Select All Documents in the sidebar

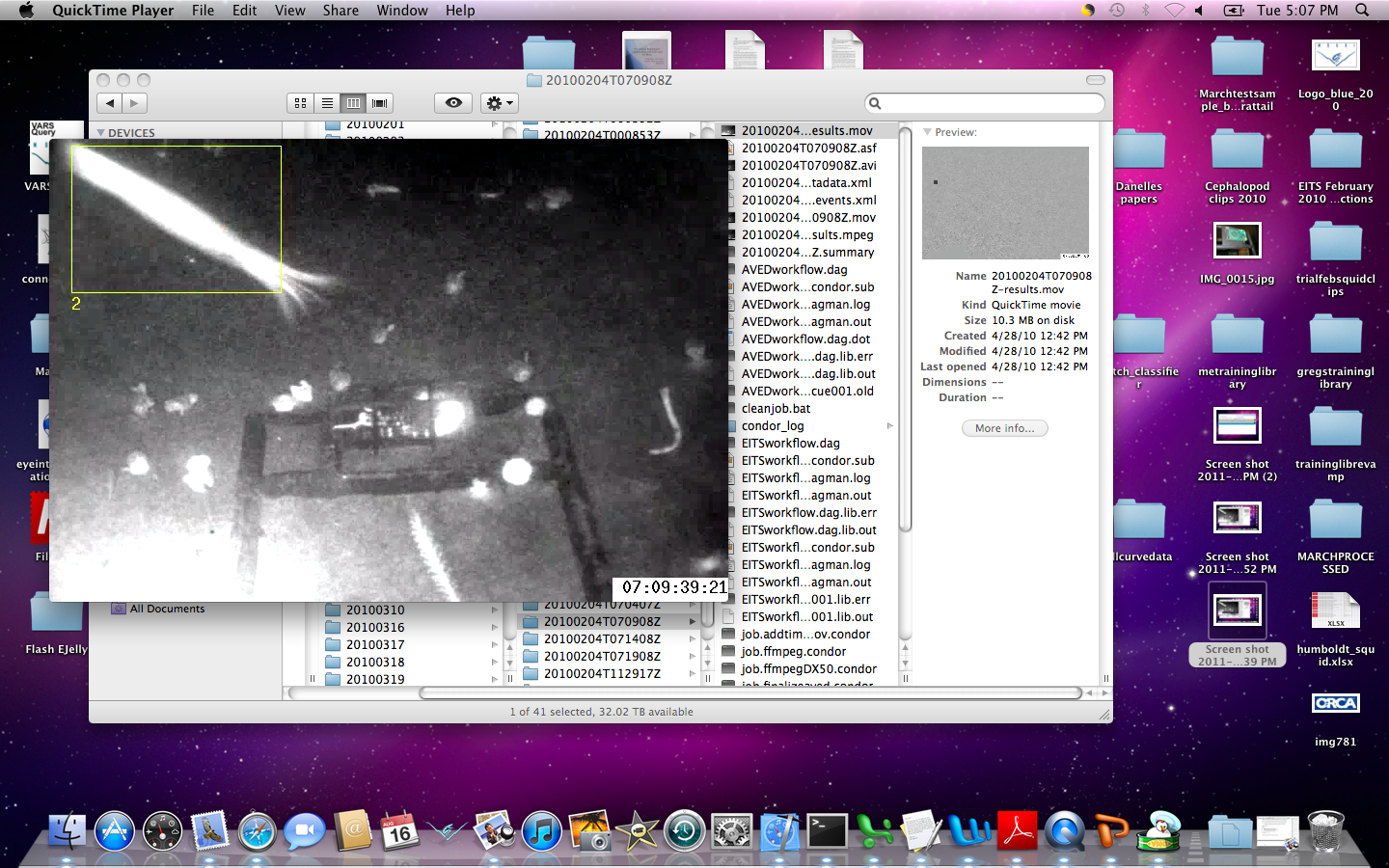tap(167, 609)
